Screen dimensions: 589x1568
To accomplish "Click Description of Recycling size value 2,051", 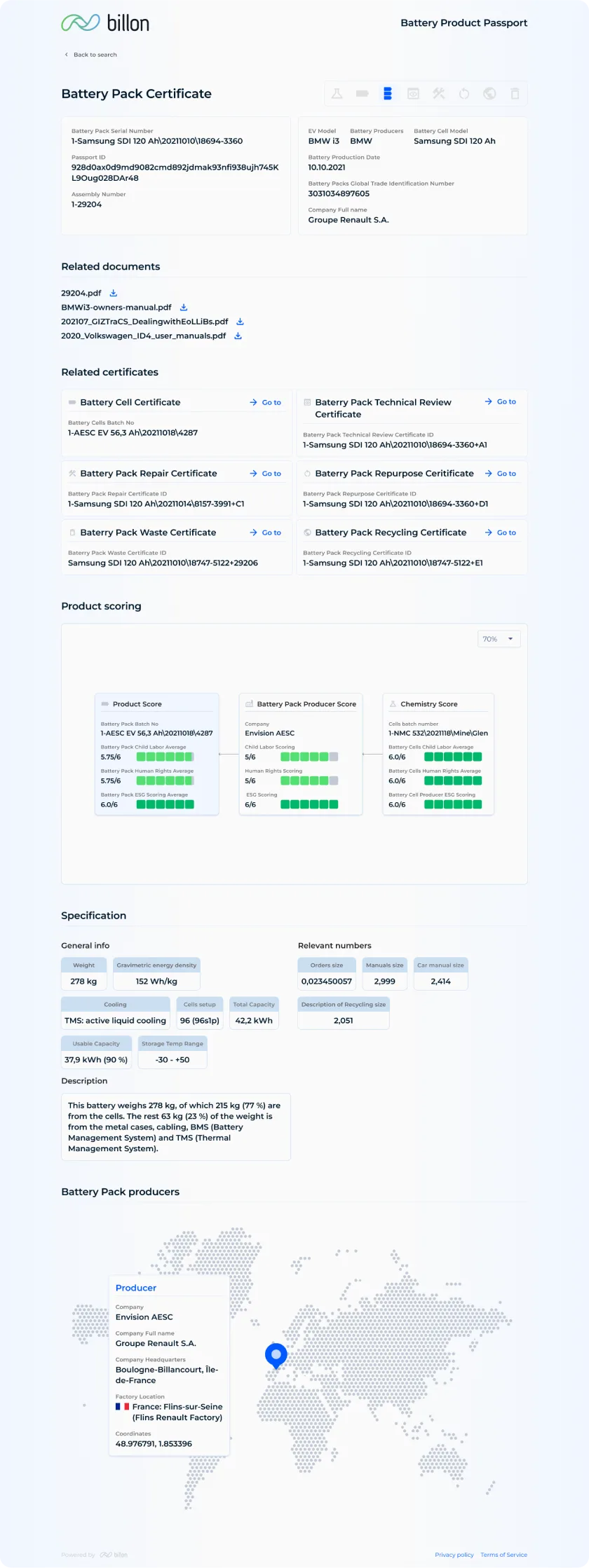I will click(344, 1021).
